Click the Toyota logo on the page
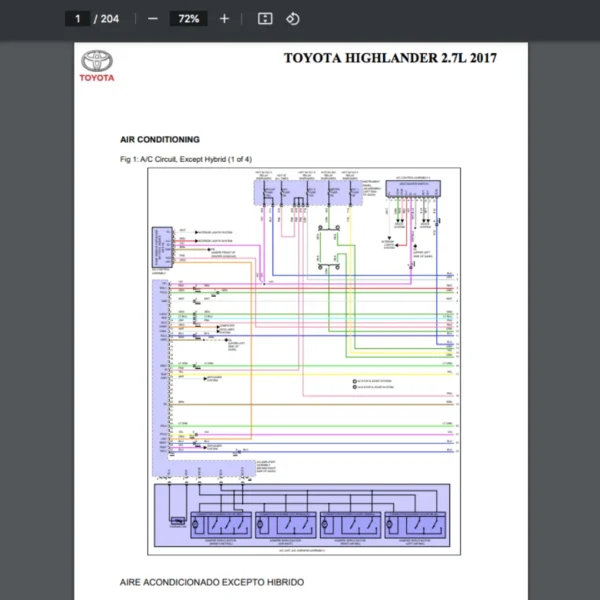Viewport: 600px width, 600px height. 98,66
